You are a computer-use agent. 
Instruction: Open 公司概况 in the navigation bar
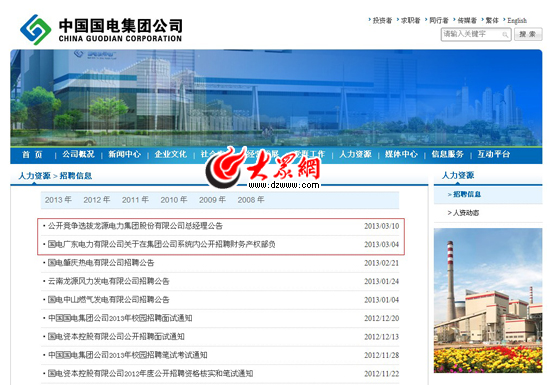tap(78, 154)
